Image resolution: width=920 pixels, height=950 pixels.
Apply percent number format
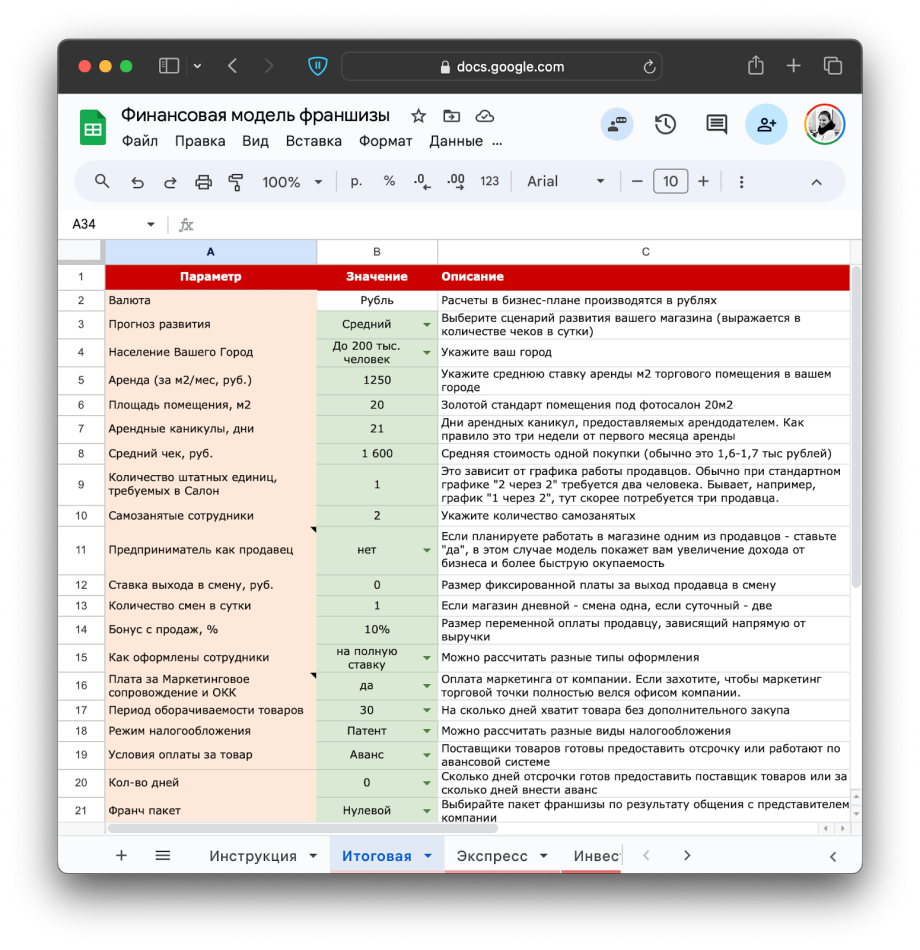click(x=389, y=181)
